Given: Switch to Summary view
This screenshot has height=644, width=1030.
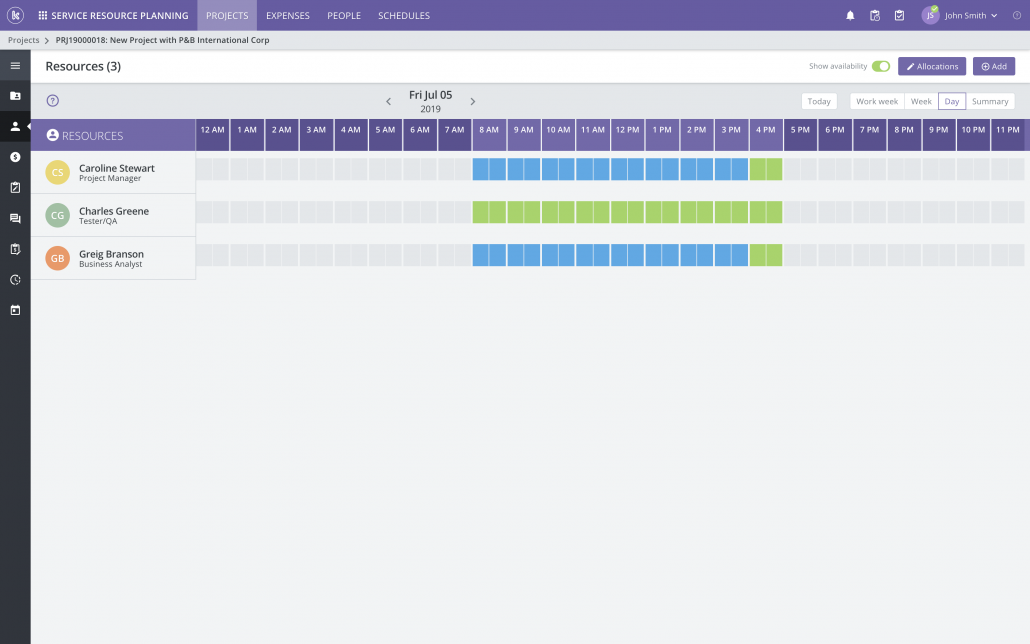Looking at the screenshot, I should click(990, 101).
